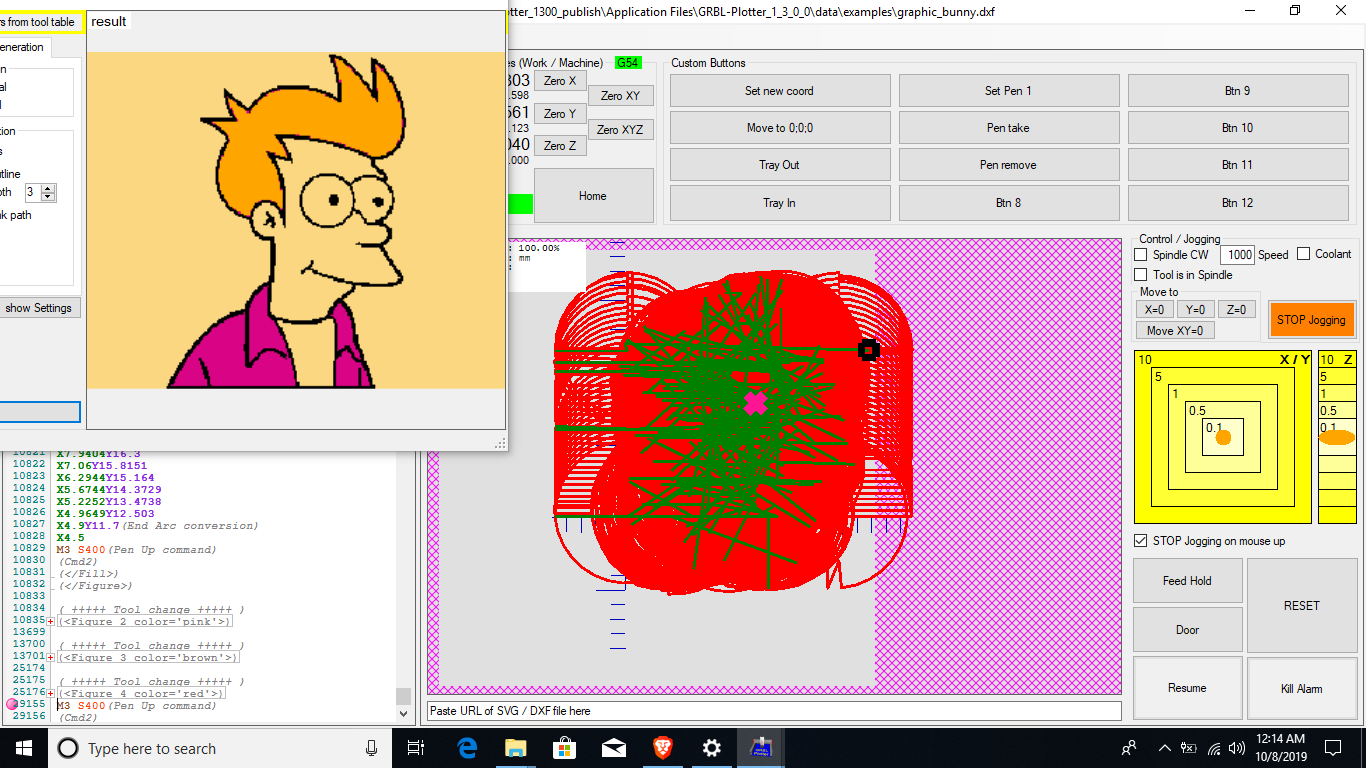Image resolution: width=1366 pixels, height=768 pixels.
Task: Toggle the Coolant checkbox
Action: coord(1303,254)
